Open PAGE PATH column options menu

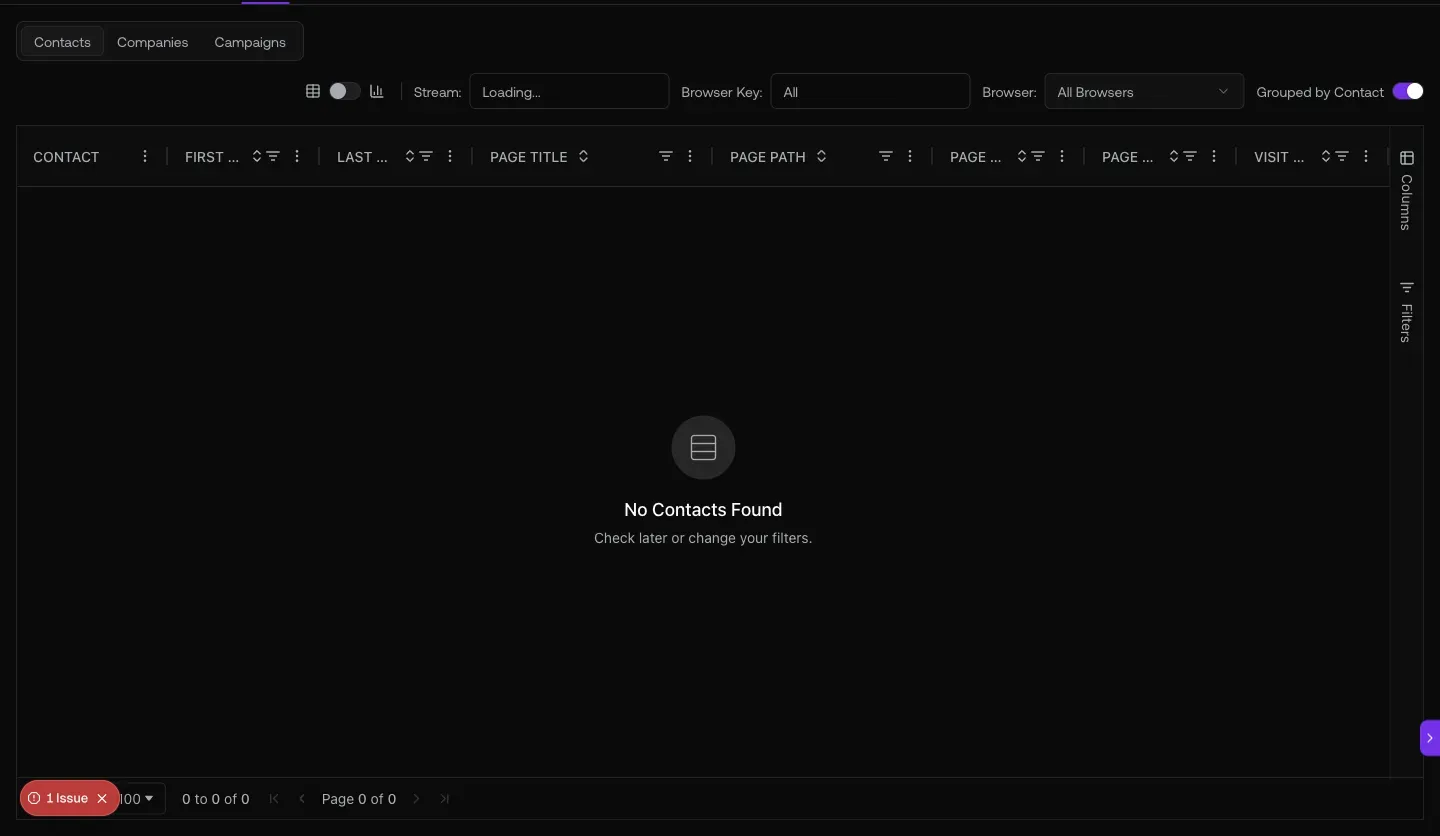click(x=910, y=156)
